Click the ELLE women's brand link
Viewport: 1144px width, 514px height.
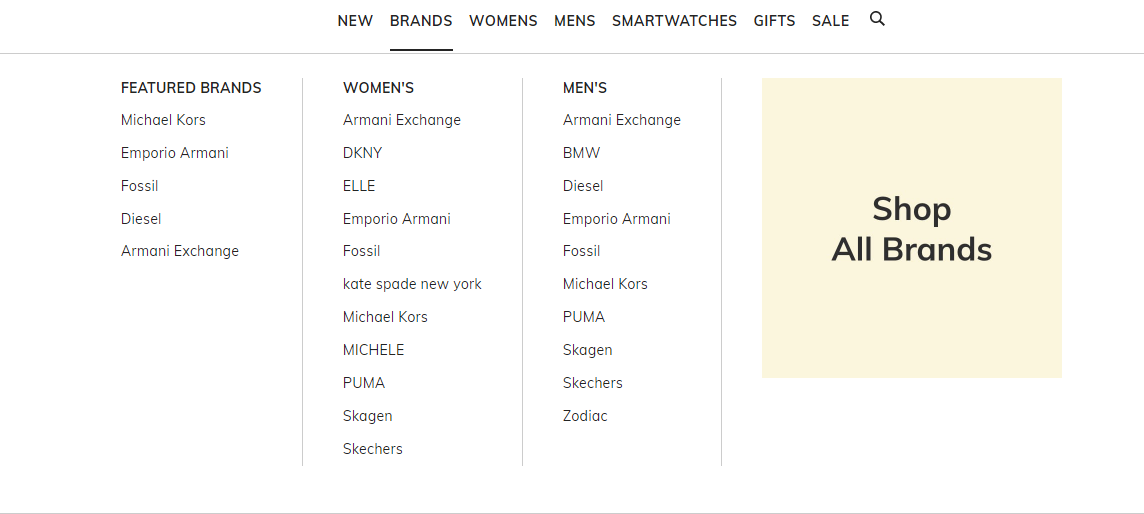point(359,186)
